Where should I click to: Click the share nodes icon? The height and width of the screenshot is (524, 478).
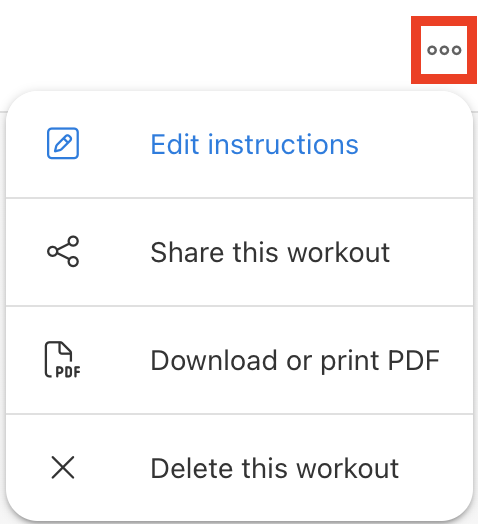(63, 251)
